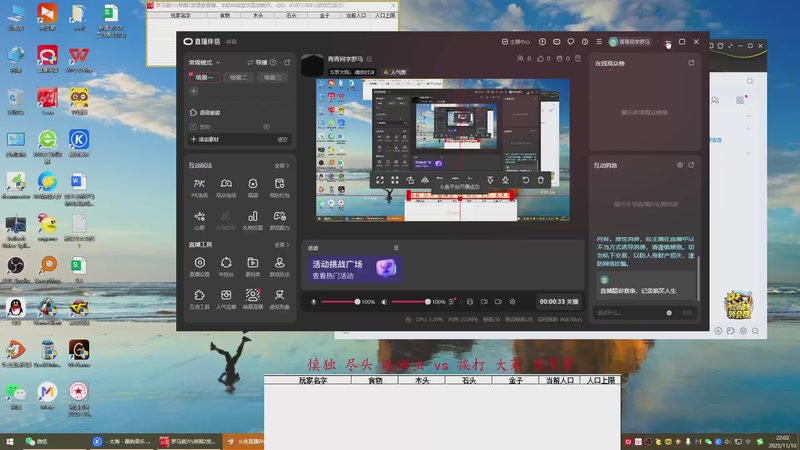Open the control console circular icon

pos(226,266)
